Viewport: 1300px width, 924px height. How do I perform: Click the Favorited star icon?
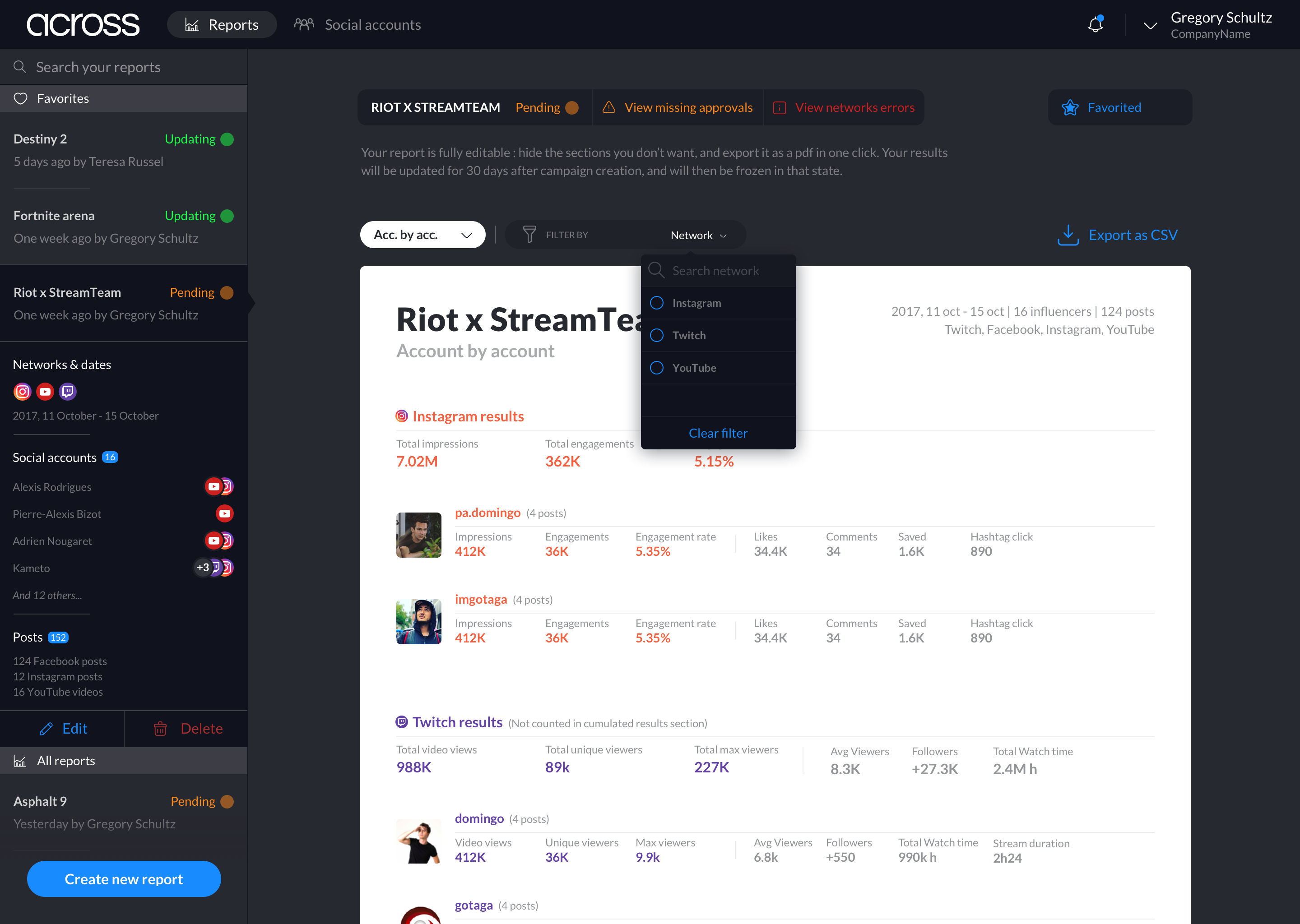[x=1070, y=107]
